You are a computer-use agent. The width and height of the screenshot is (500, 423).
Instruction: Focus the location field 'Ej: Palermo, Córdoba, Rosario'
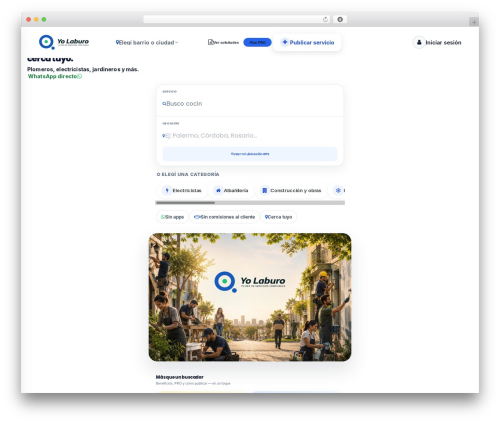[x=250, y=136]
